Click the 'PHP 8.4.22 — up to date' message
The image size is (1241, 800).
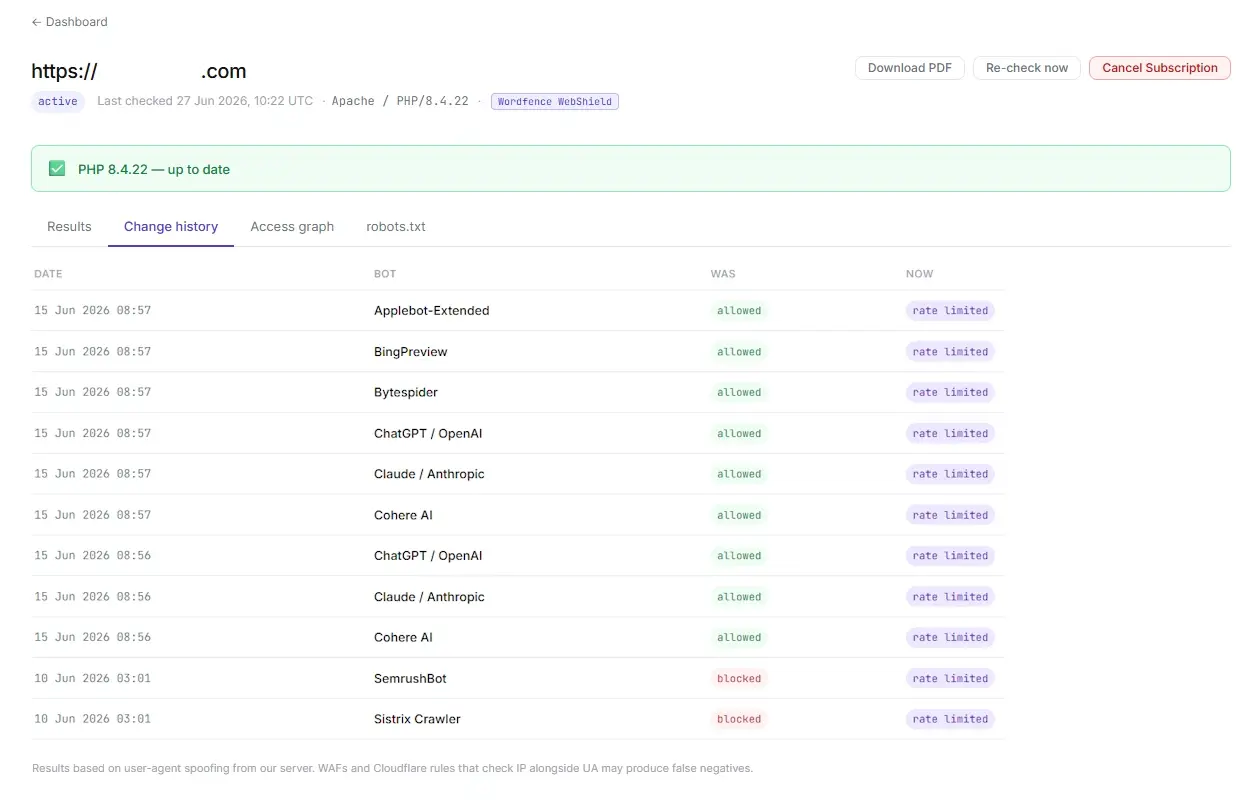tap(154, 169)
